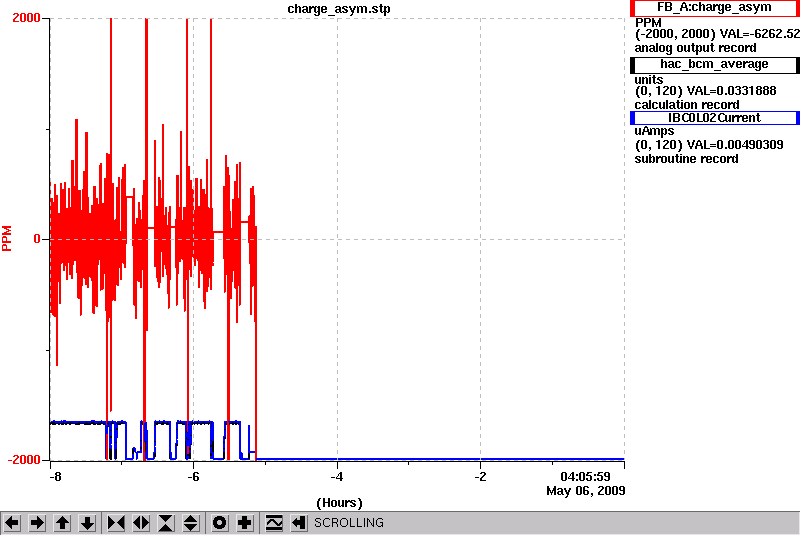Screen dimensions: 800x535
Task: Click the red PPM y-axis label
Action: point(7,238)
